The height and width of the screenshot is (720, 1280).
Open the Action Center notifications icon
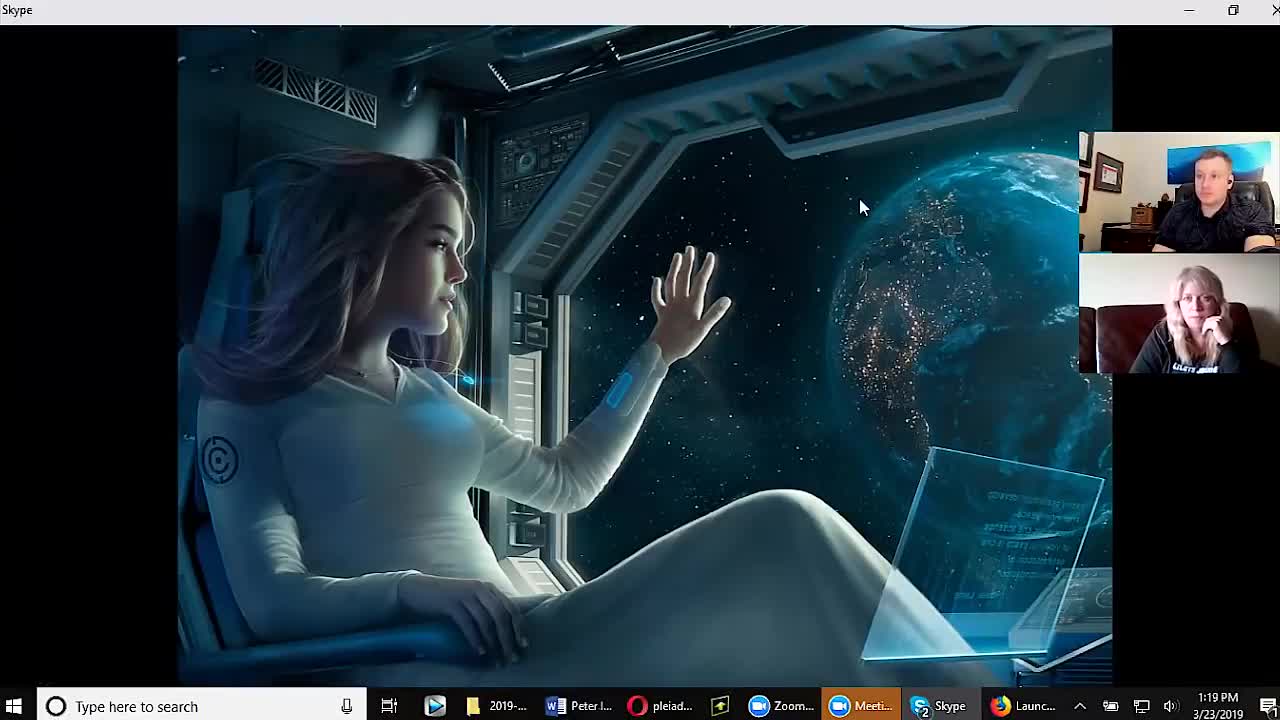1267,706
